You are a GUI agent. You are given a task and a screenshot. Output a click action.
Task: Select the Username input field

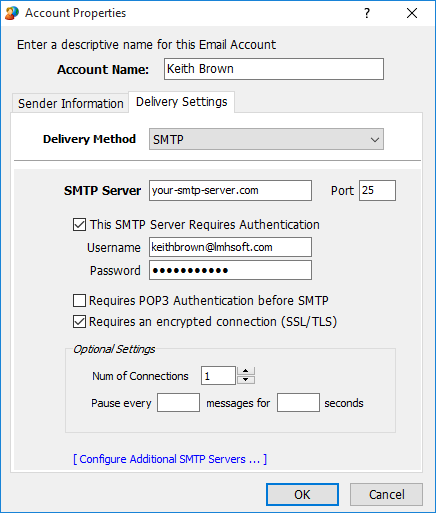point(230,247)
